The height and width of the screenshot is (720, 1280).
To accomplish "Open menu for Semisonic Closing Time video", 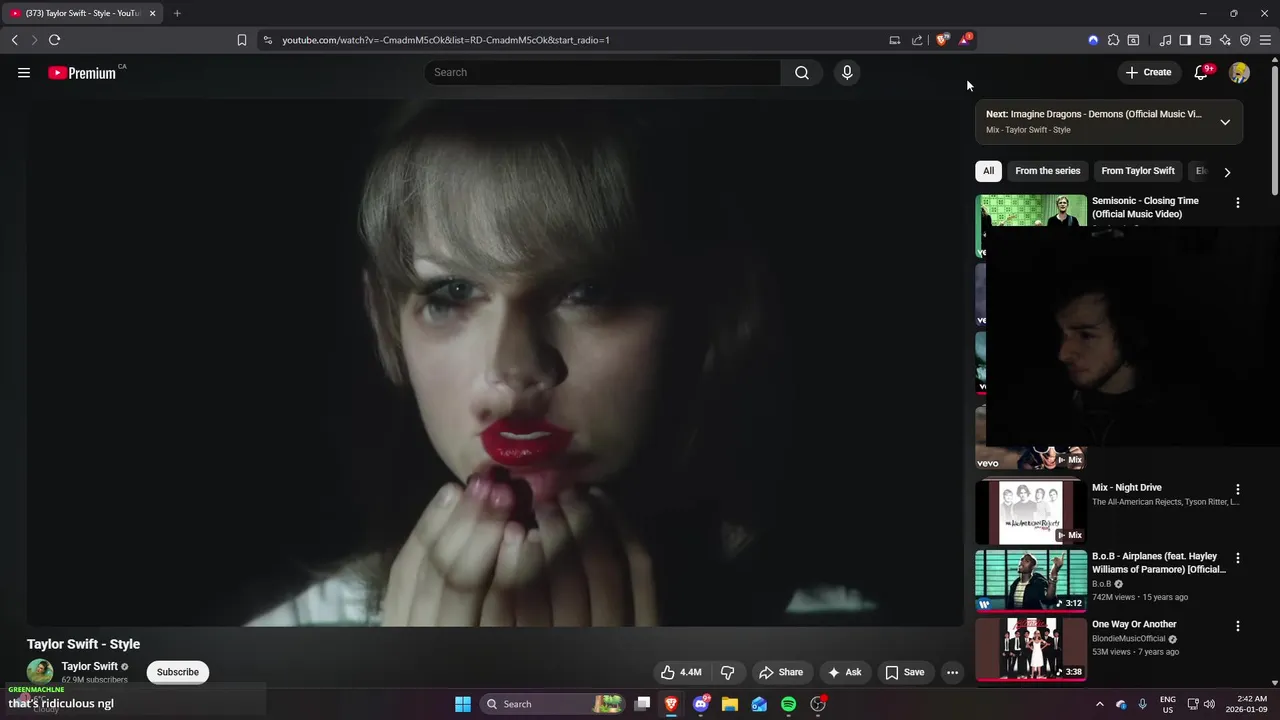I will pyautogui.click(x=1237, y=202).
